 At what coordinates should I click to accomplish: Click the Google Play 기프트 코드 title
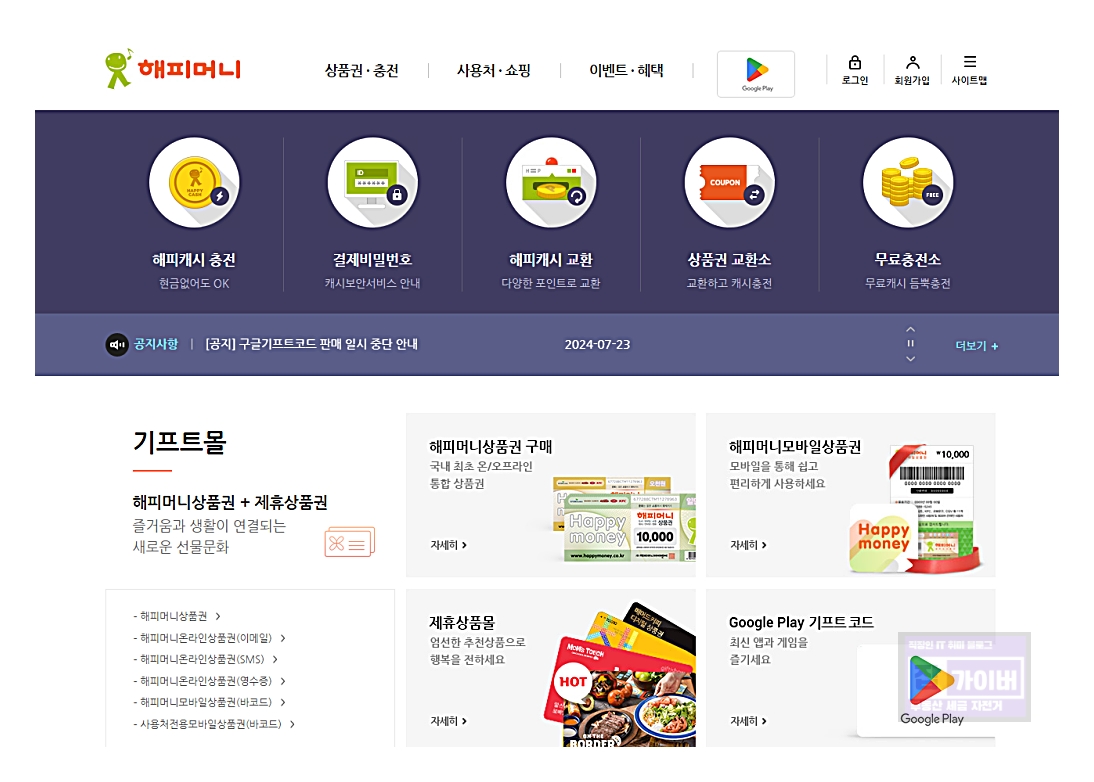[x=801, y=622]
